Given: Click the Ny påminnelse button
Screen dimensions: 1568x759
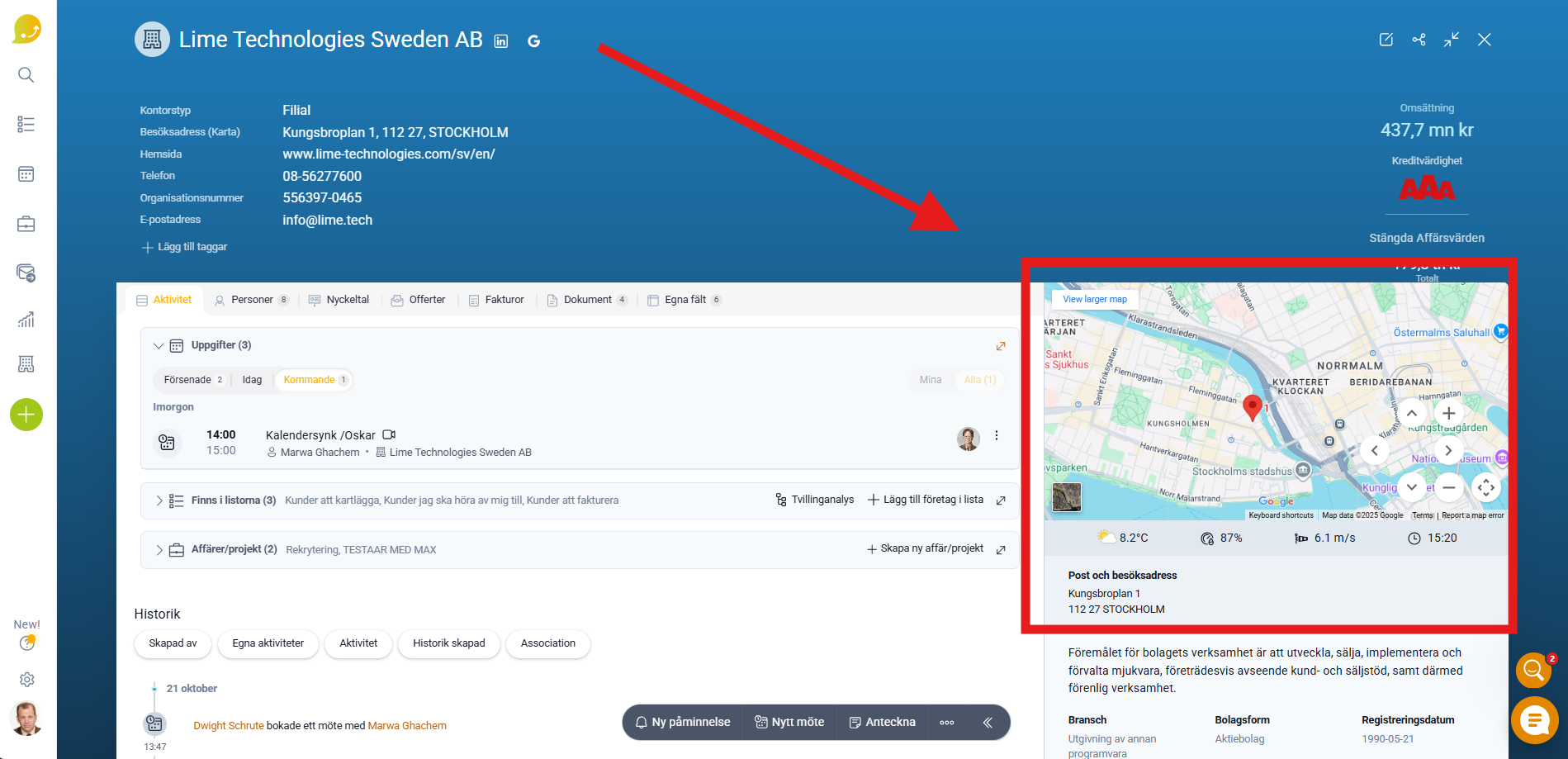Looking at the screenshot, I should (x=683, y=723).
